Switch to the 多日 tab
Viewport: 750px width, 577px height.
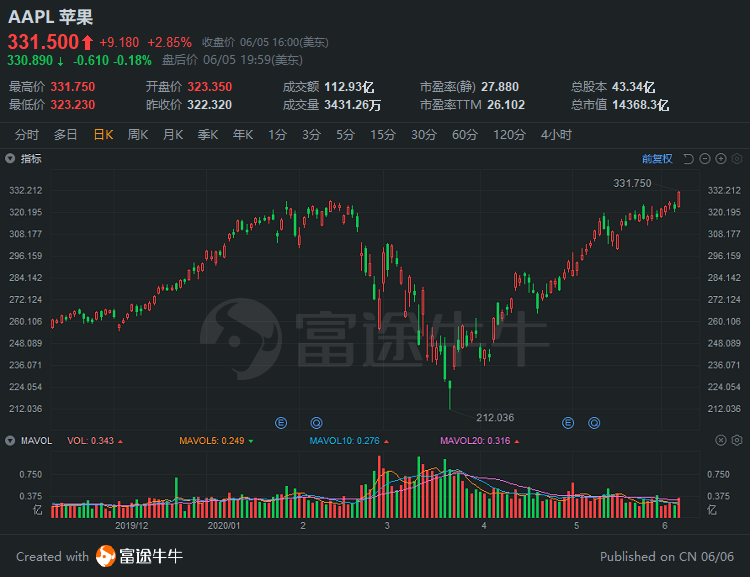click(x=66, y=135)
